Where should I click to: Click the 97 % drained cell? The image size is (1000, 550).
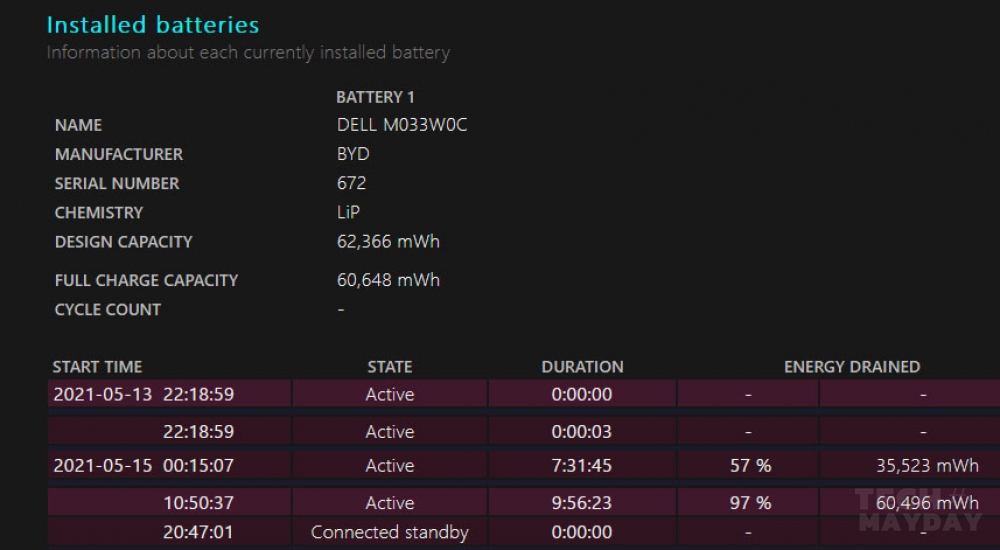pyautogui.click(x=751, y=503)
